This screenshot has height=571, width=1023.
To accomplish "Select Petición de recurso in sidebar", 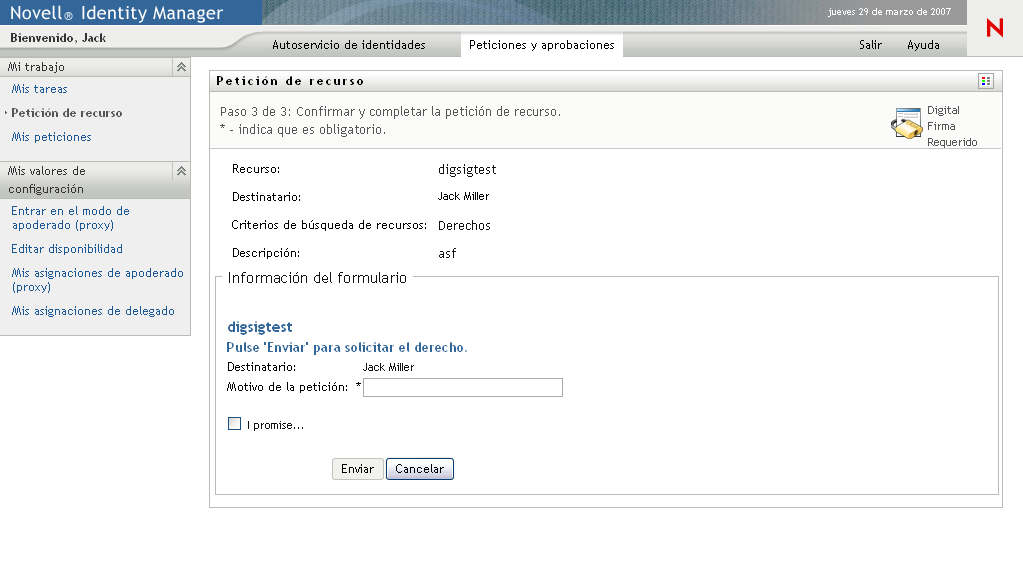I will click(x=67, y=113).
